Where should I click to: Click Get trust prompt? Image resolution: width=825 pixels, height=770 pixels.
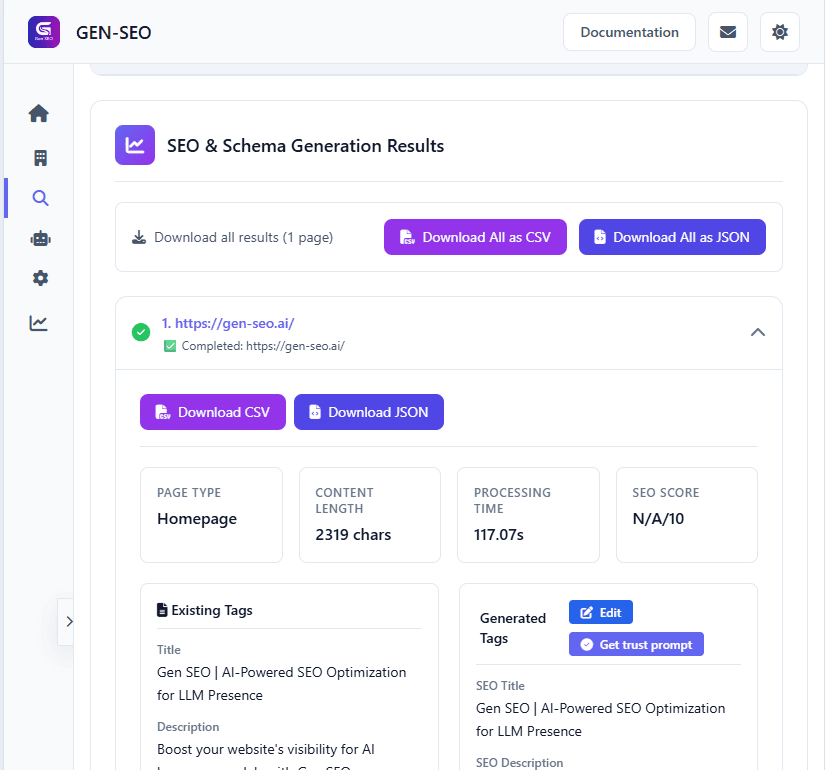tap(636, 644)
